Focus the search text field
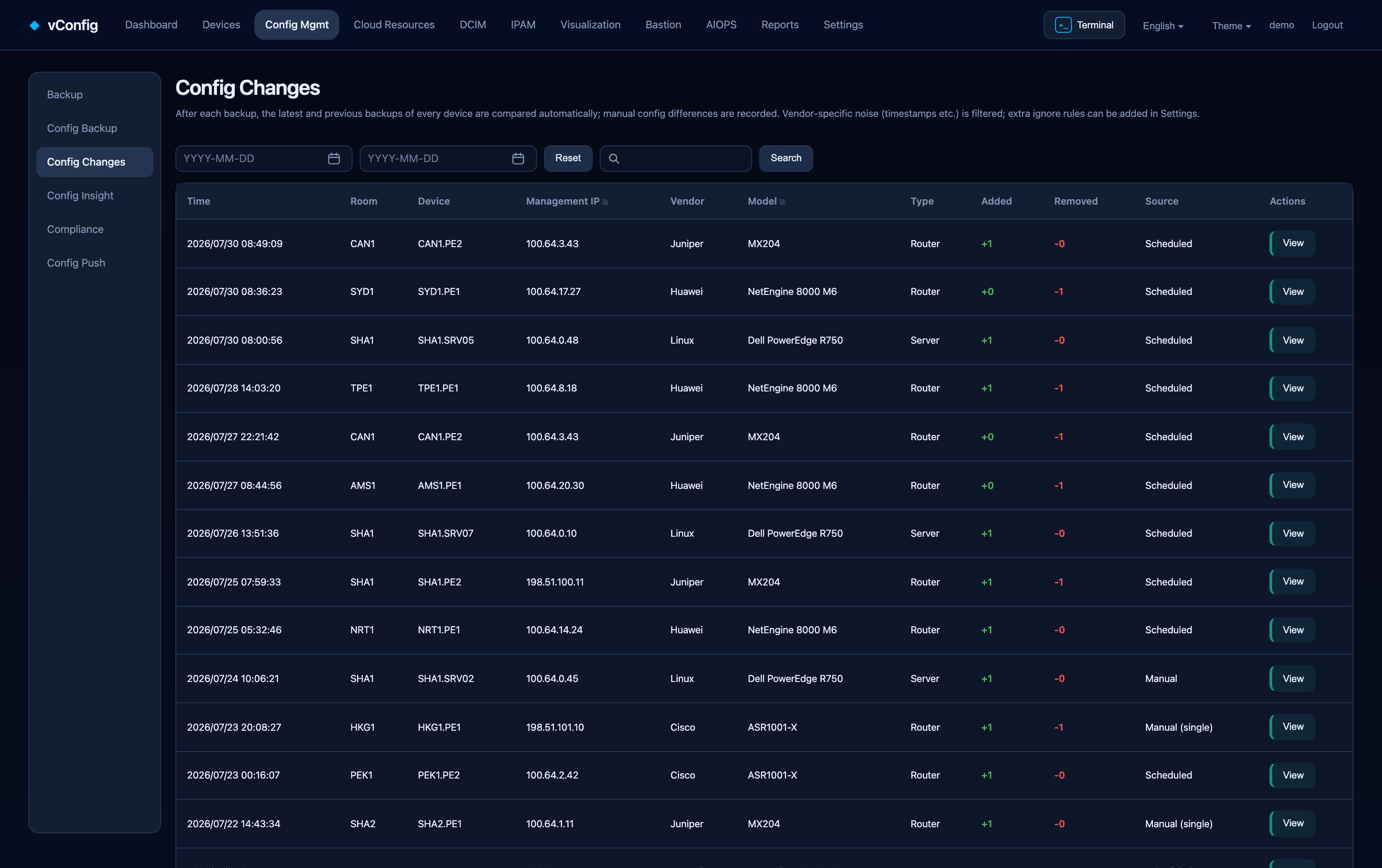Screen dimensions: 1382x868 pyautogui.click(x=675, y=159)
